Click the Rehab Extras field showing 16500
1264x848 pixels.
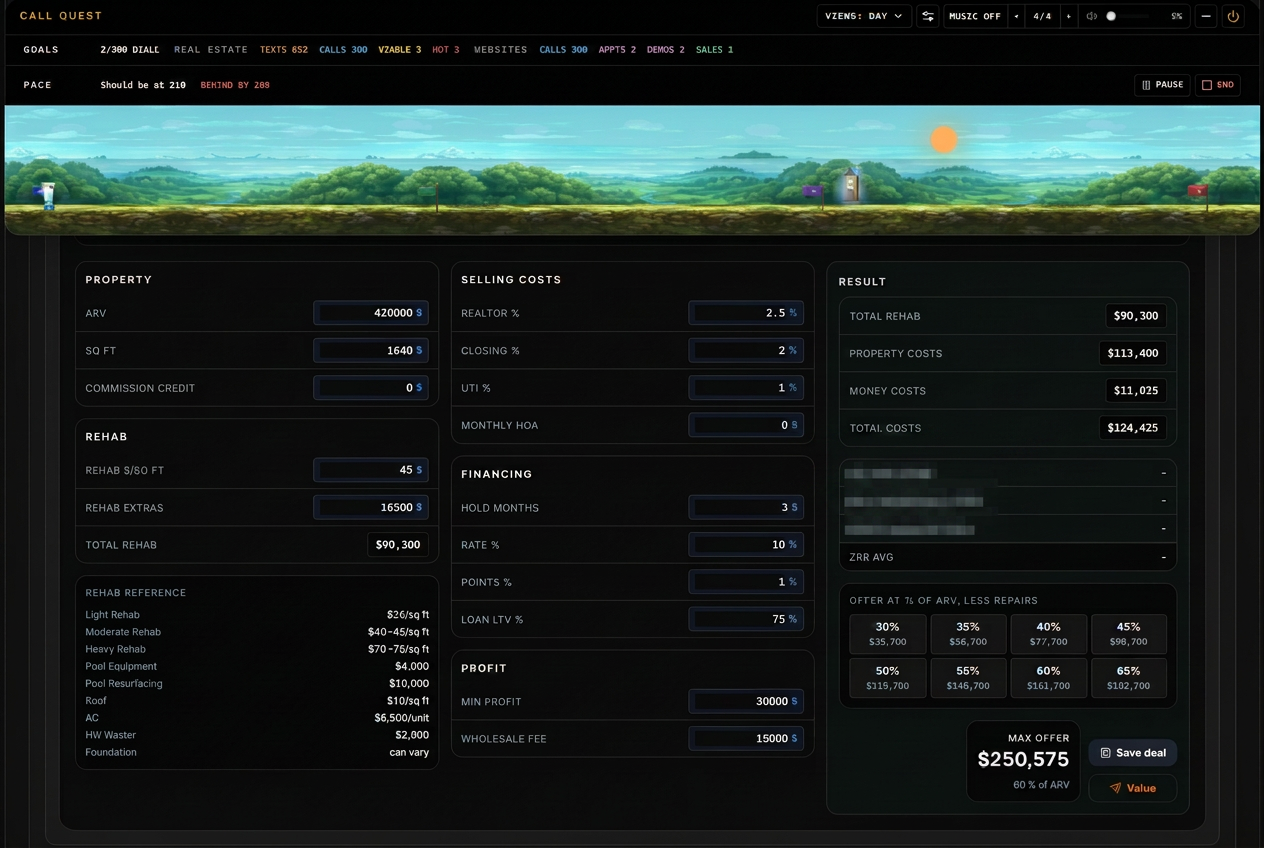(371, 507)
